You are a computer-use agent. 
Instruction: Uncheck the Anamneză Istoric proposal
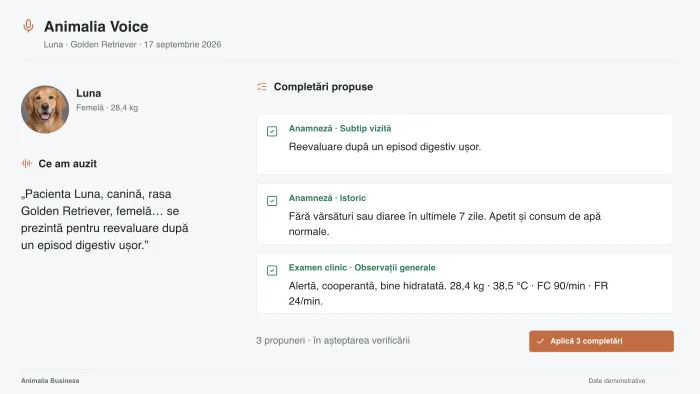coord(272,201)
